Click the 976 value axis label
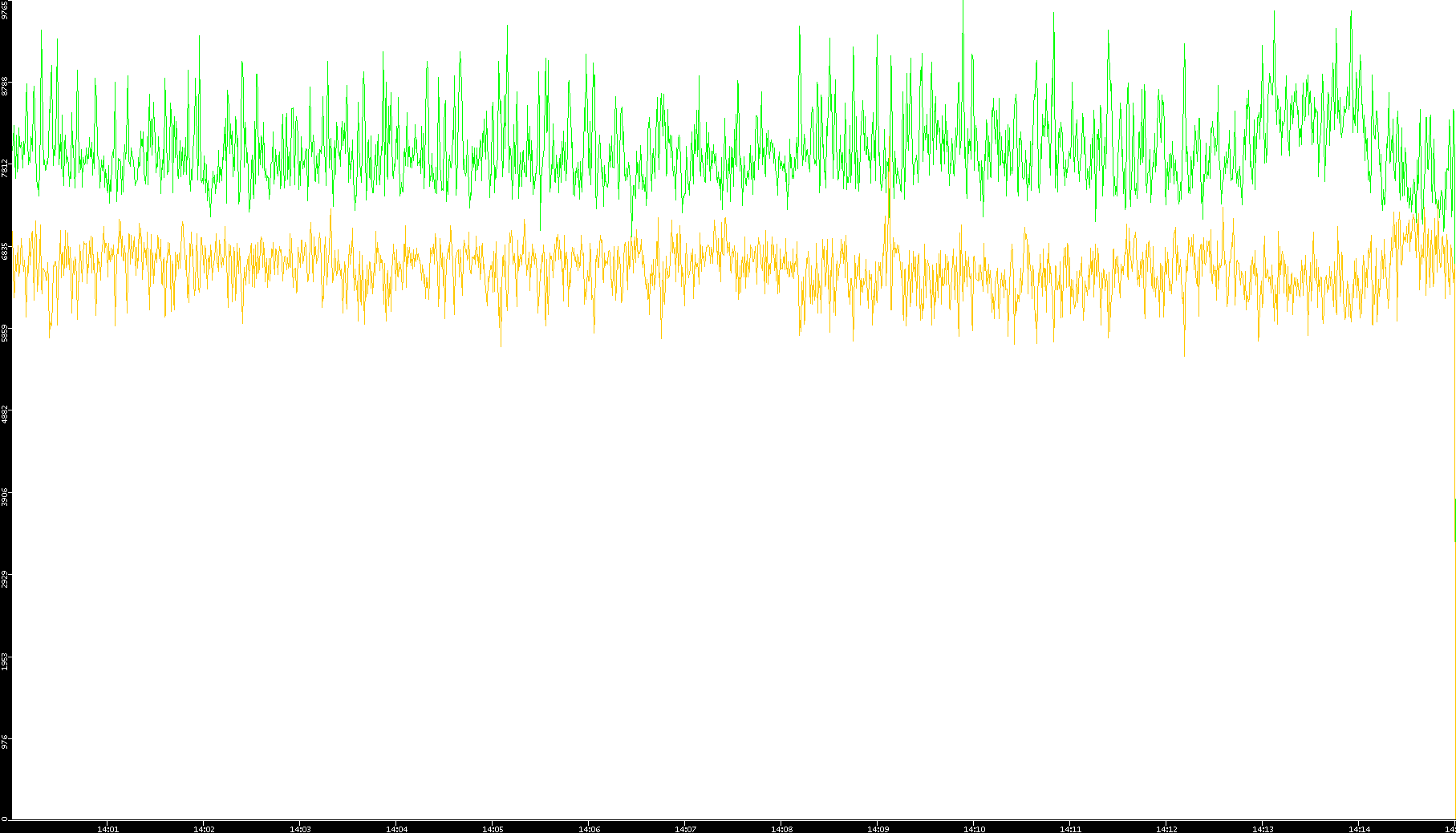 tap(5, 741)
